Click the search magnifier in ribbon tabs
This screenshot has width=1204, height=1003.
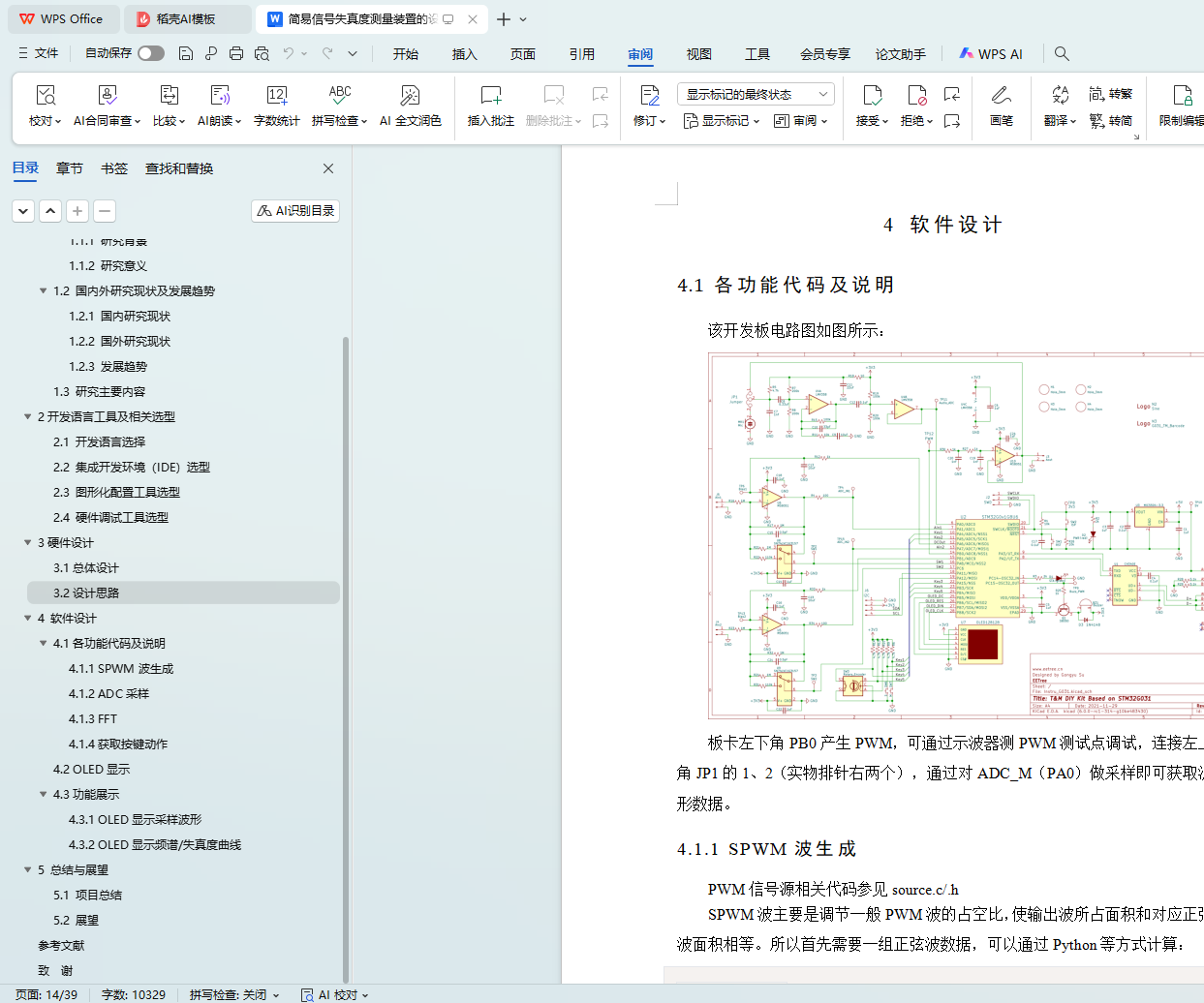1062,53
